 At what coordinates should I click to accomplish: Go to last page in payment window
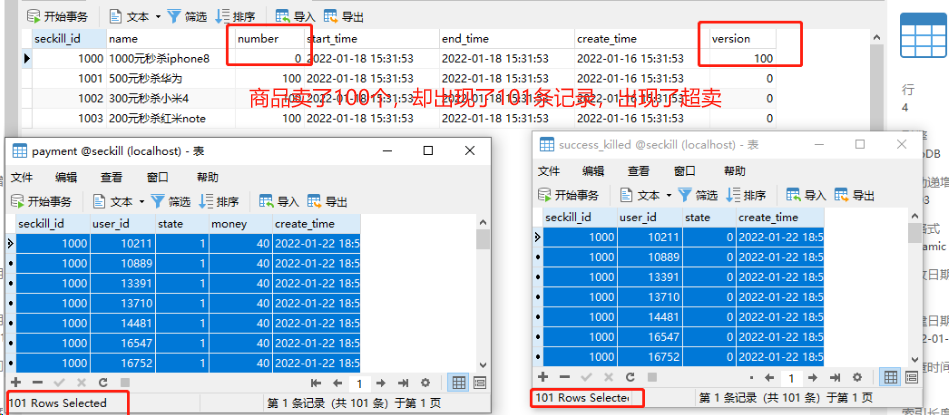click(403, 383)
